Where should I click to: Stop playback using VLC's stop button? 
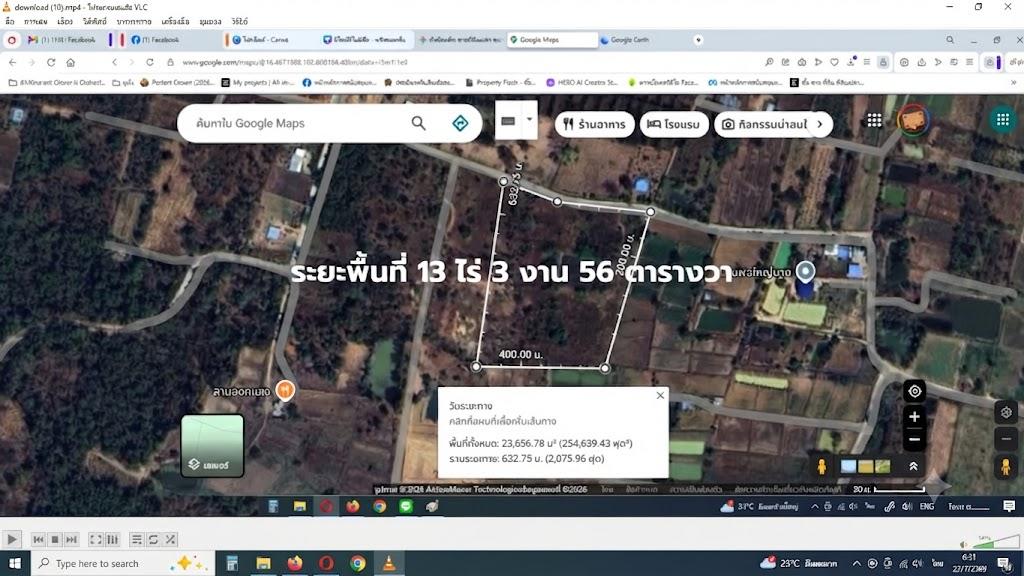(x=55, y=539)
